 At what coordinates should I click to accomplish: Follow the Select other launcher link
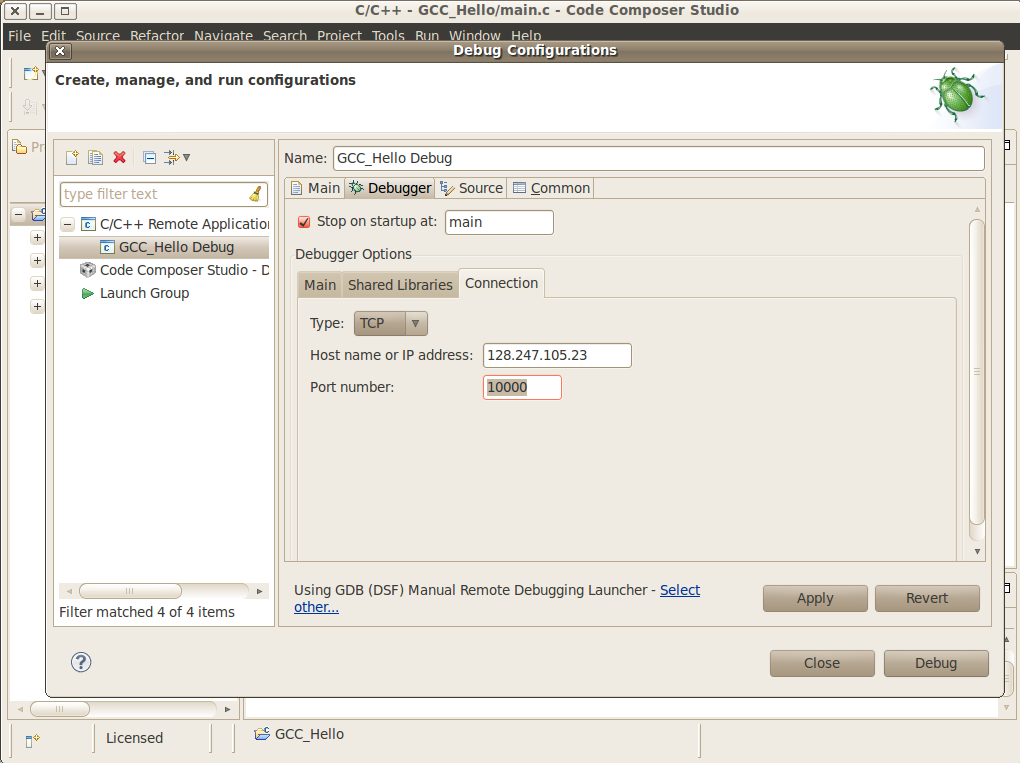point(680,590)
